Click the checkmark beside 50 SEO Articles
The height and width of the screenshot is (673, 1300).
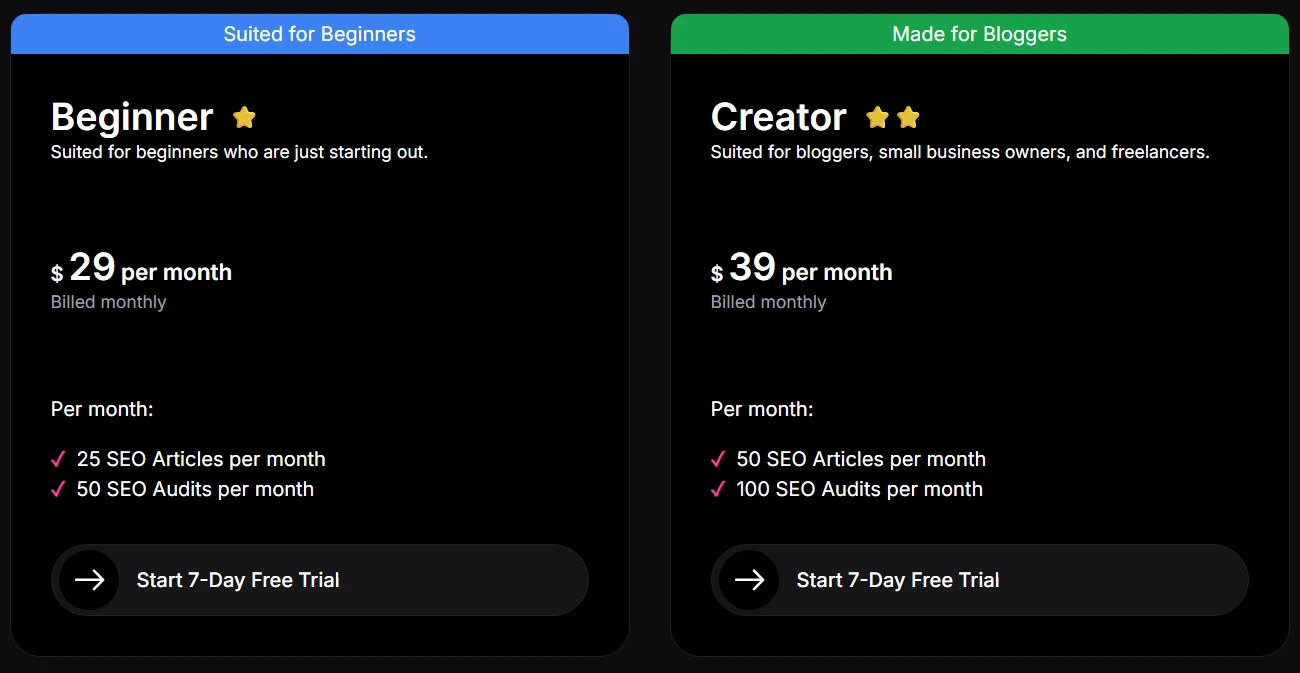717,459
